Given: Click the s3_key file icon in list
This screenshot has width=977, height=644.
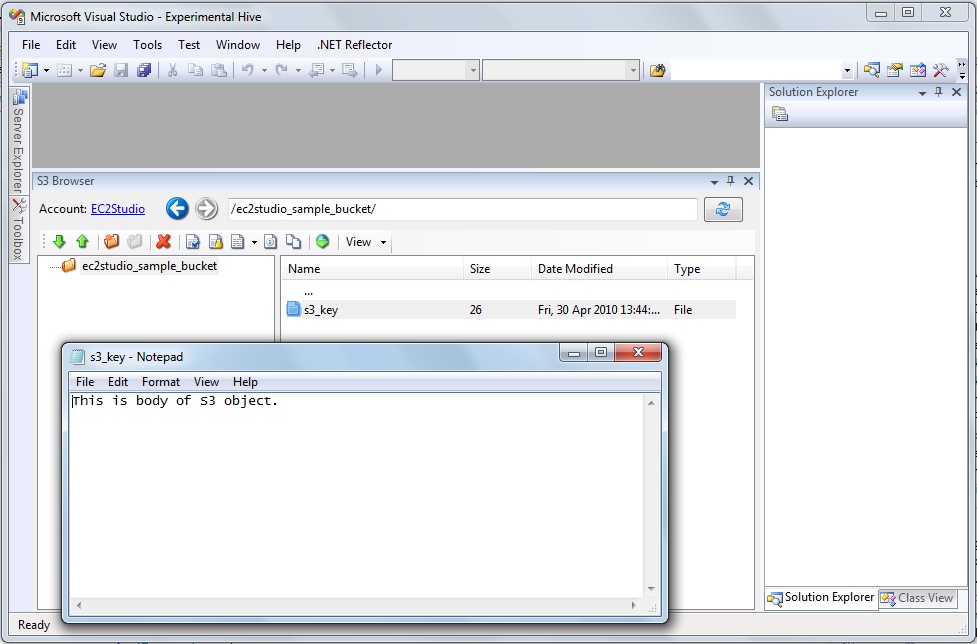Looking at the screenshot, I should 293,309.
